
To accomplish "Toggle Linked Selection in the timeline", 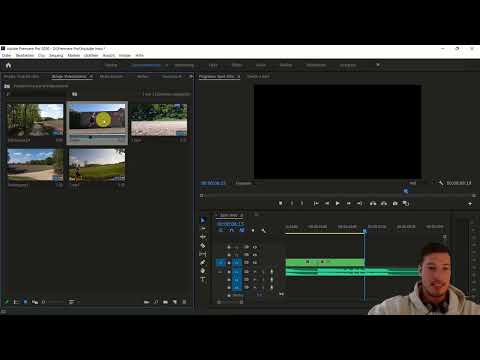I will pyautogui.click(x=242, y=230).
